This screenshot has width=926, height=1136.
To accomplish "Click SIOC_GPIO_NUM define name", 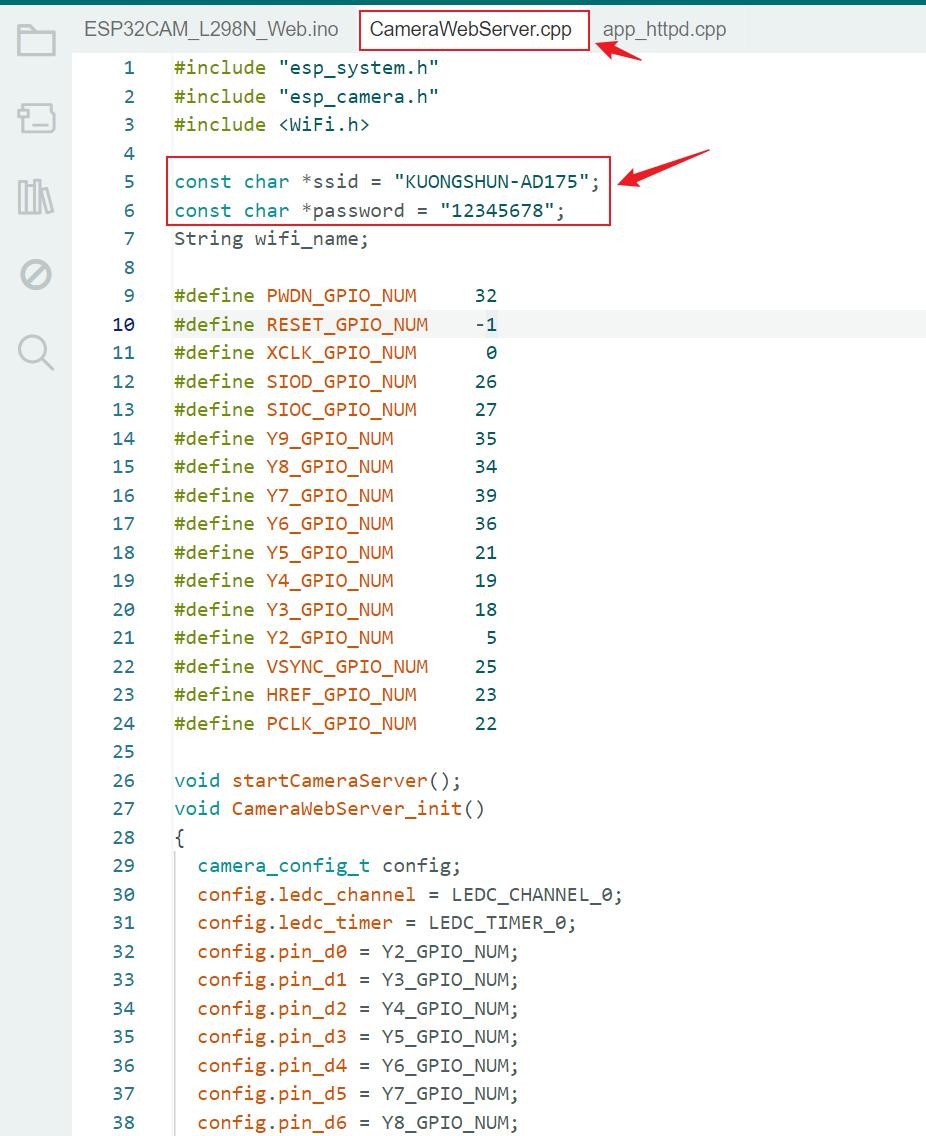I will click(341, 410).
